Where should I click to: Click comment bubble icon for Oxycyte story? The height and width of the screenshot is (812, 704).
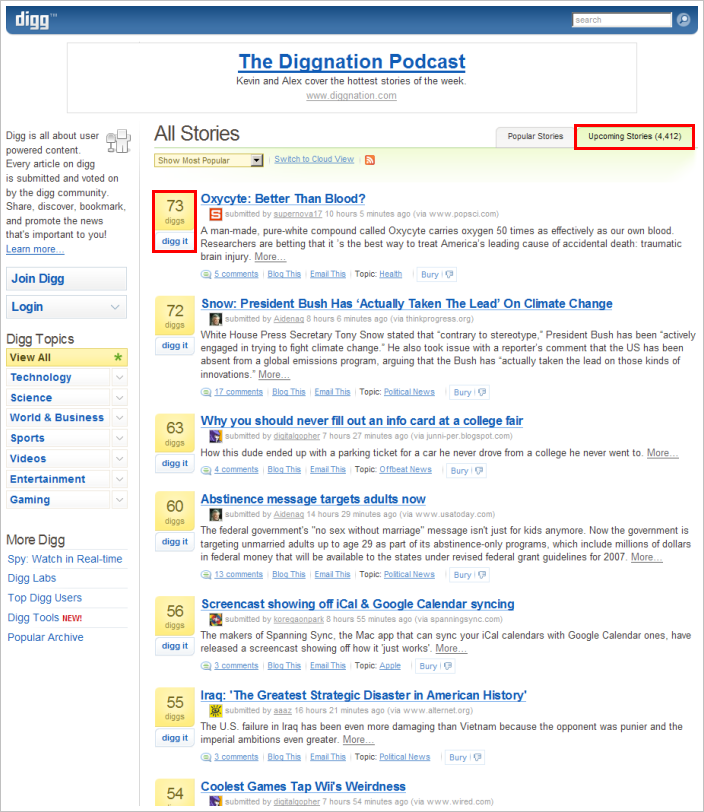[x=206, y=274]
